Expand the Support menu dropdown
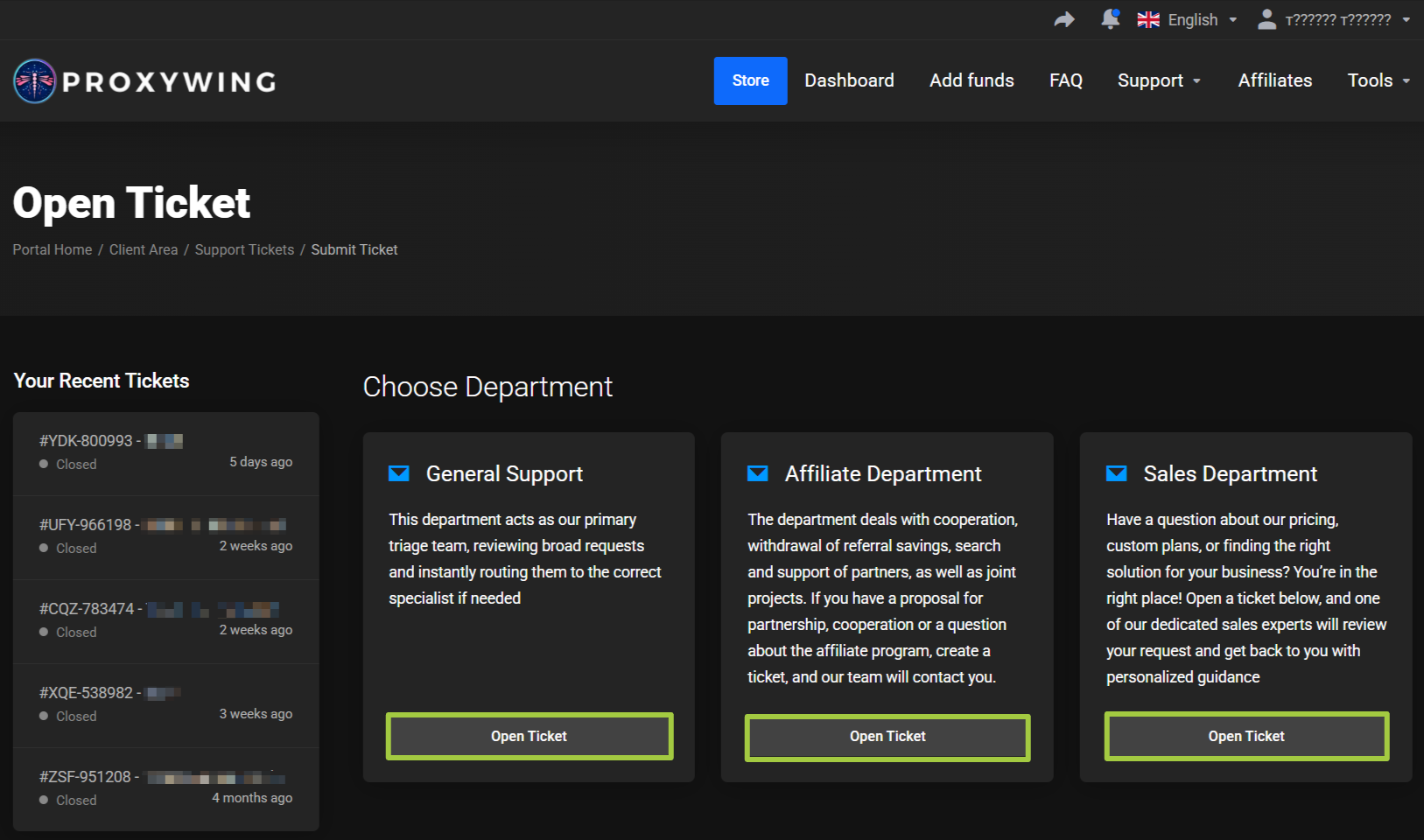The image size is (1424, 840). point(1160,80)
